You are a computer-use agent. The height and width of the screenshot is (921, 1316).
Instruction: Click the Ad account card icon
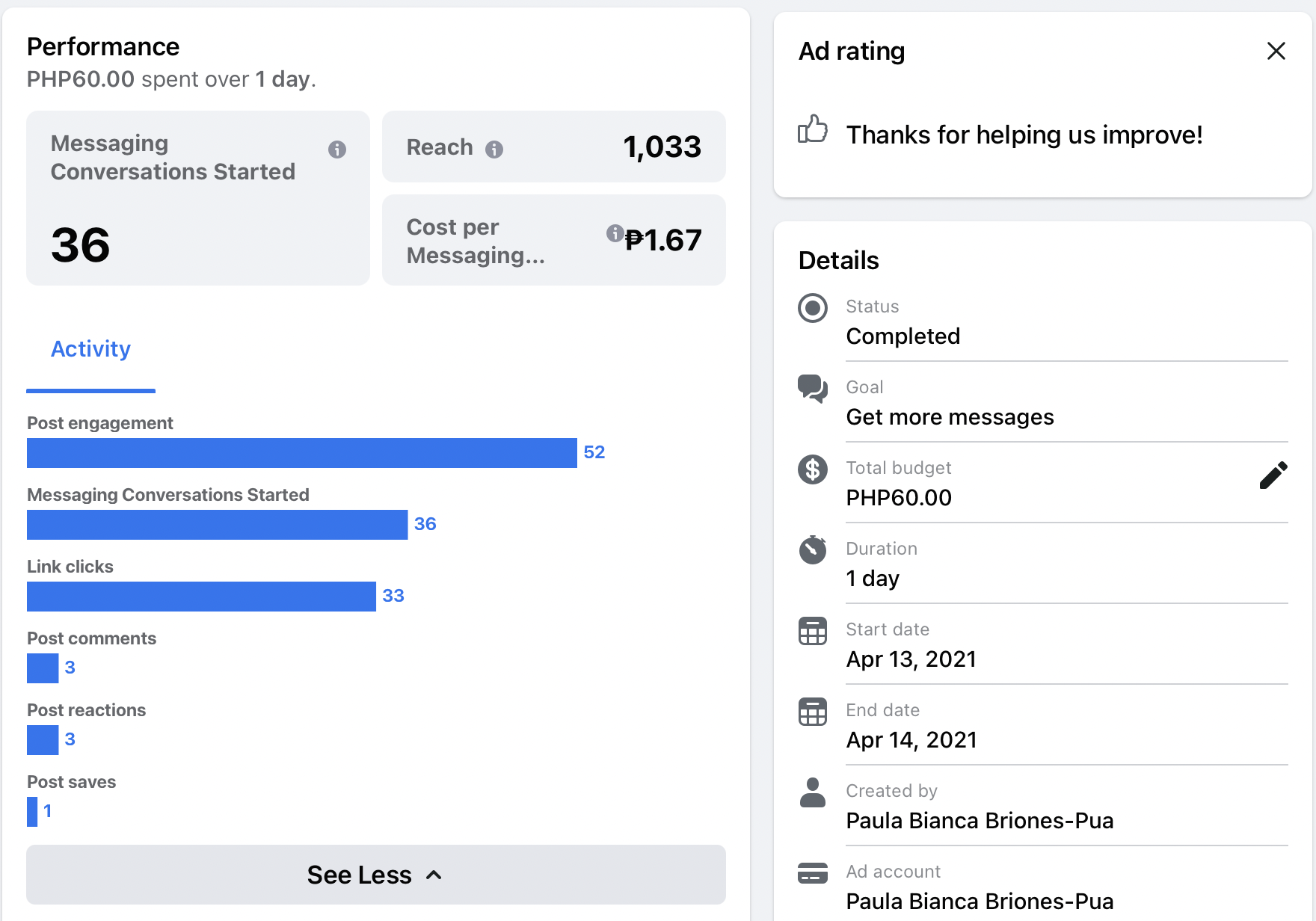pos(813,872)
